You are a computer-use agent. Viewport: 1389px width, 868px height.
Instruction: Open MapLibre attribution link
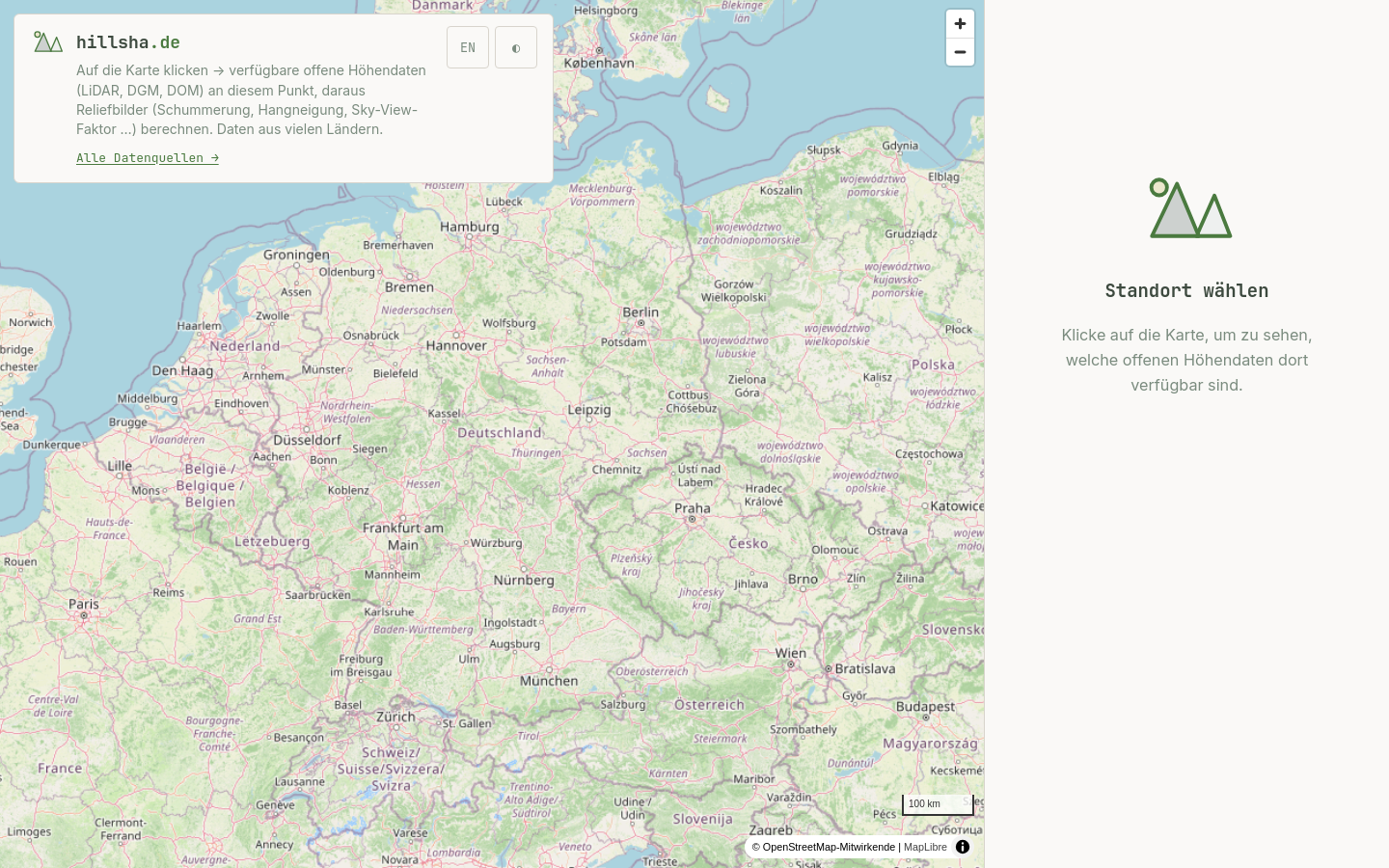pos(925,847)
